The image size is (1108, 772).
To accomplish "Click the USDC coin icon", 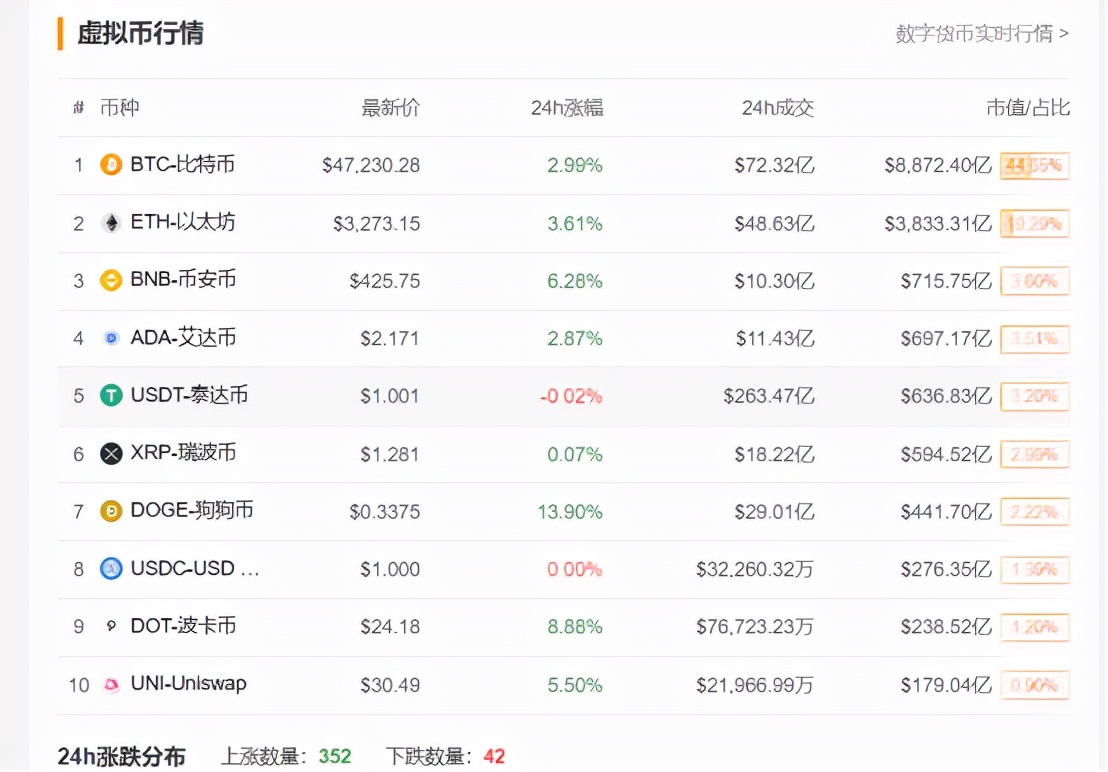I will 111,569.
